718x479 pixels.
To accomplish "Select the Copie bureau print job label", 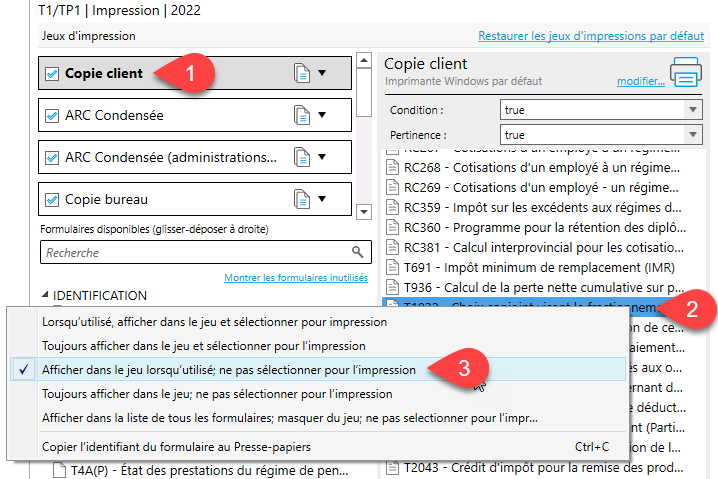I will click(106, 200).
